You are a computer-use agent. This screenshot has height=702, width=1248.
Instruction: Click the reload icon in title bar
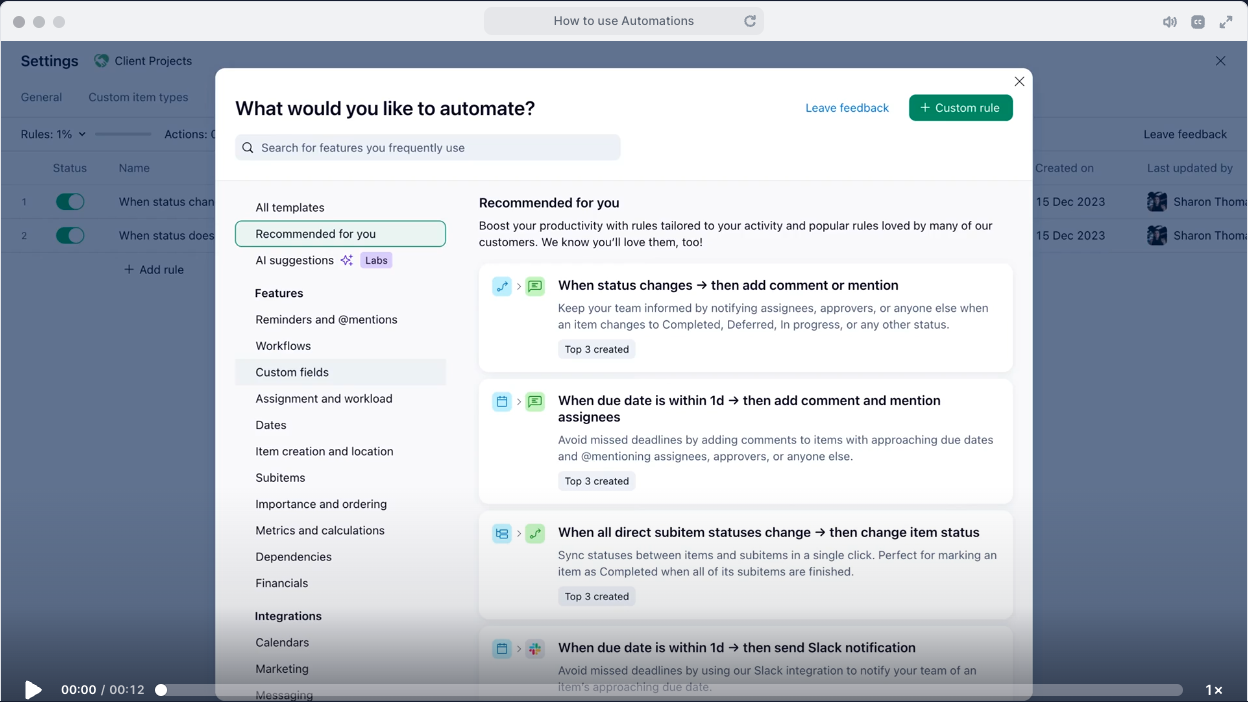point(749,21)
